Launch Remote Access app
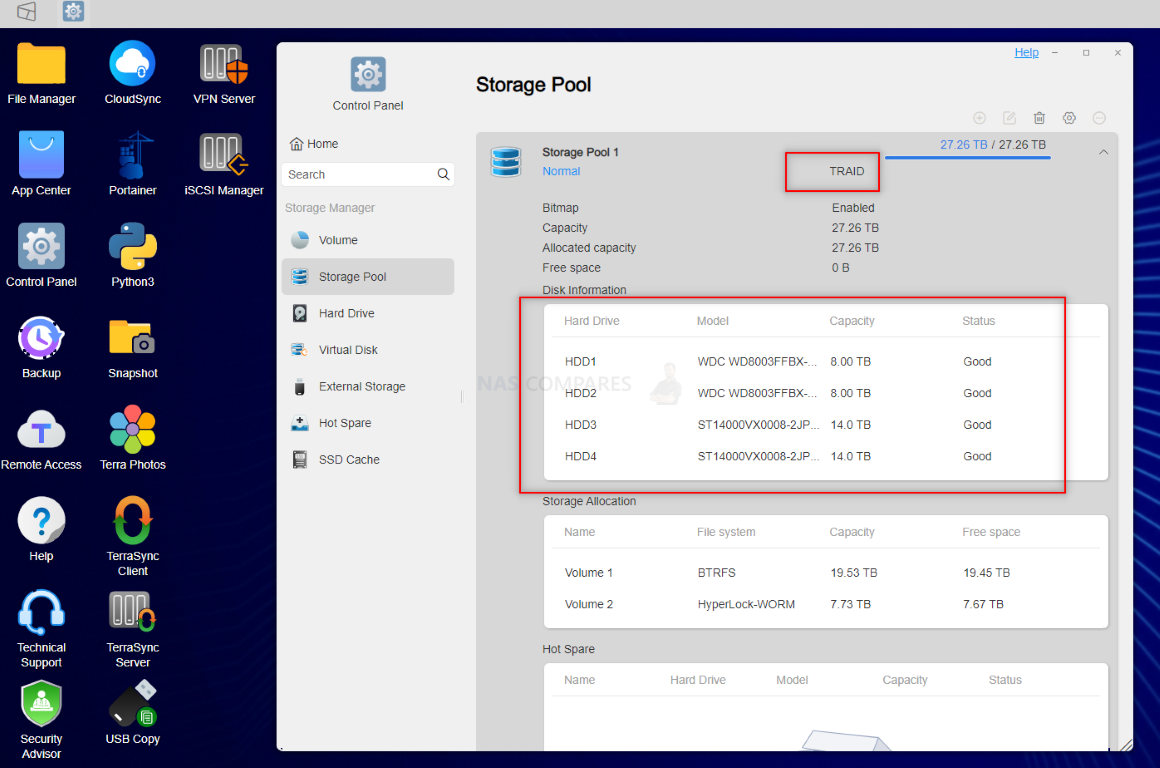Viewport: 1160px width, 768px height. click(x=41, y=439)
